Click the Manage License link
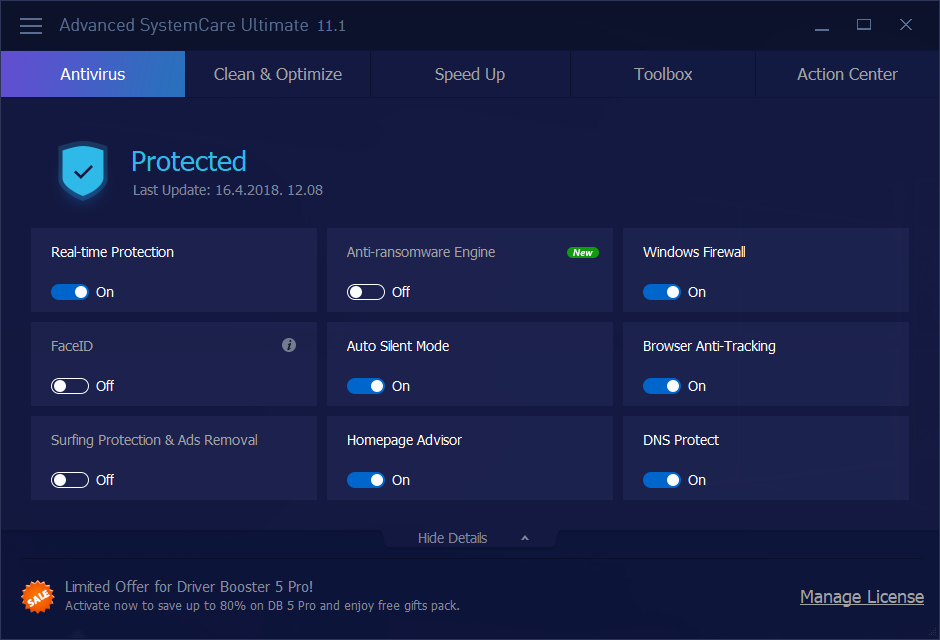Image resolution: width=940 pixels, height=640 pixels. click(862, 597)
